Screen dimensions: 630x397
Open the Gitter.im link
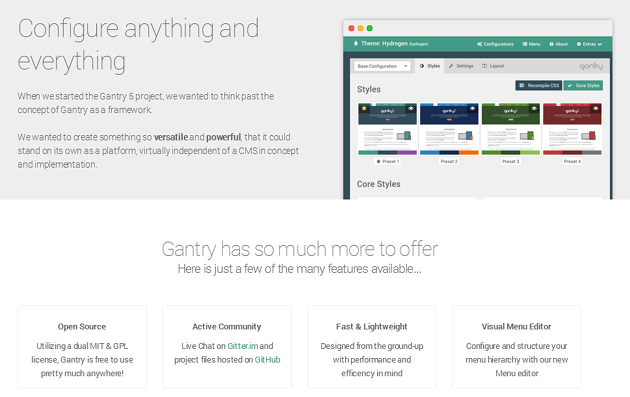[x=243, y=346]
